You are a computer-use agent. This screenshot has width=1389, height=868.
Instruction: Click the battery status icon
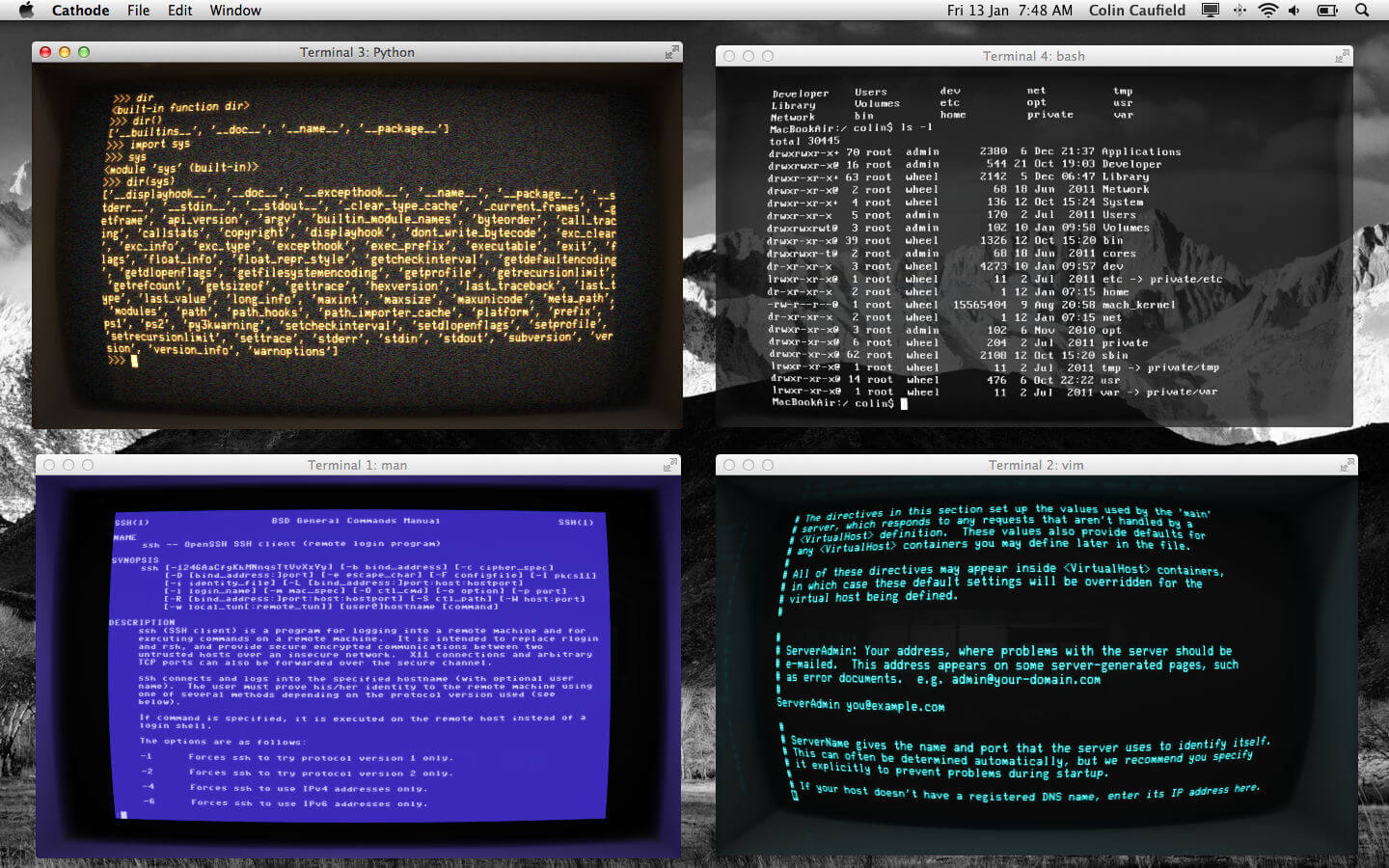(1327, 11)
